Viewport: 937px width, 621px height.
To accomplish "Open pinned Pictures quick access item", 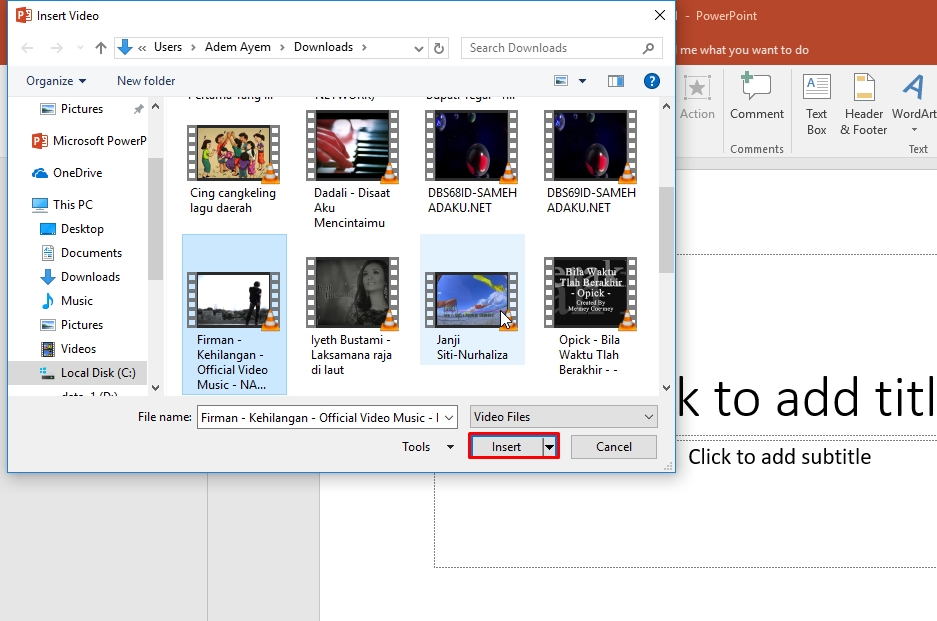I will (x=71, y=109).
